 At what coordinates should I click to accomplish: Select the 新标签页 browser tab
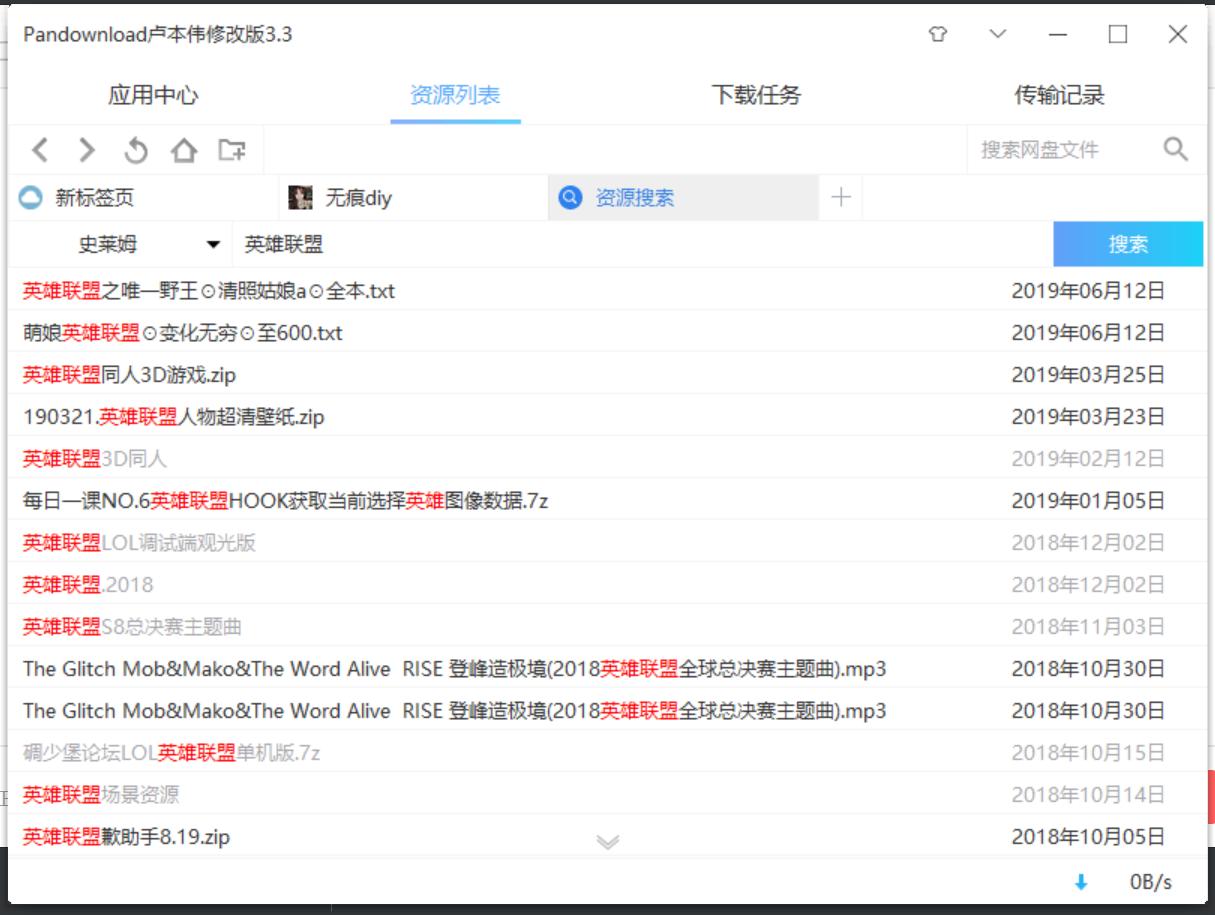click(144, 198)
